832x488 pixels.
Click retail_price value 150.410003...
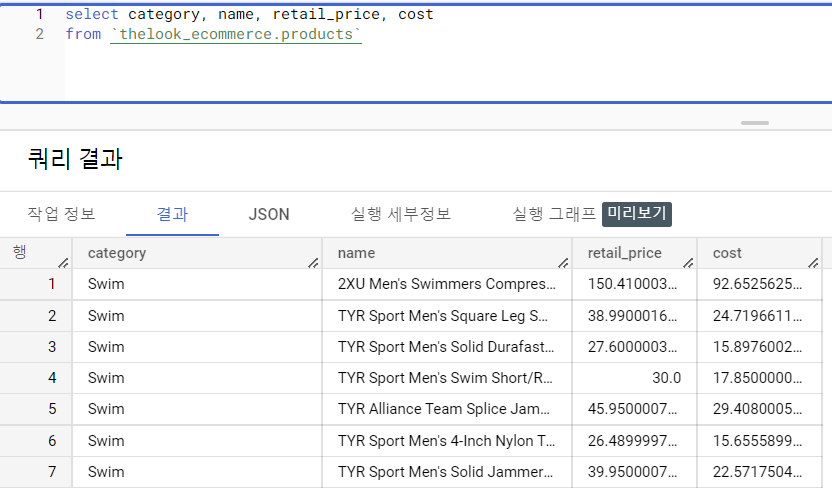(632, 284)
